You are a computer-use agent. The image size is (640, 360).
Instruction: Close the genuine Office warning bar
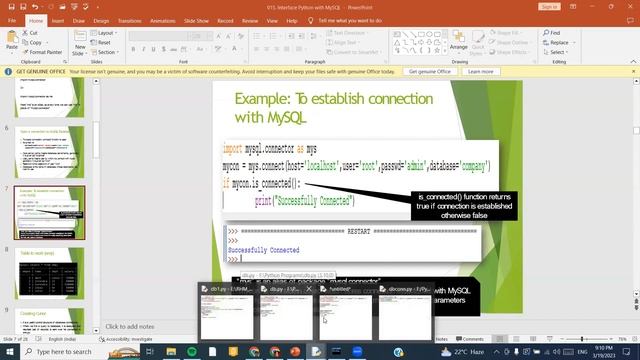633,71
